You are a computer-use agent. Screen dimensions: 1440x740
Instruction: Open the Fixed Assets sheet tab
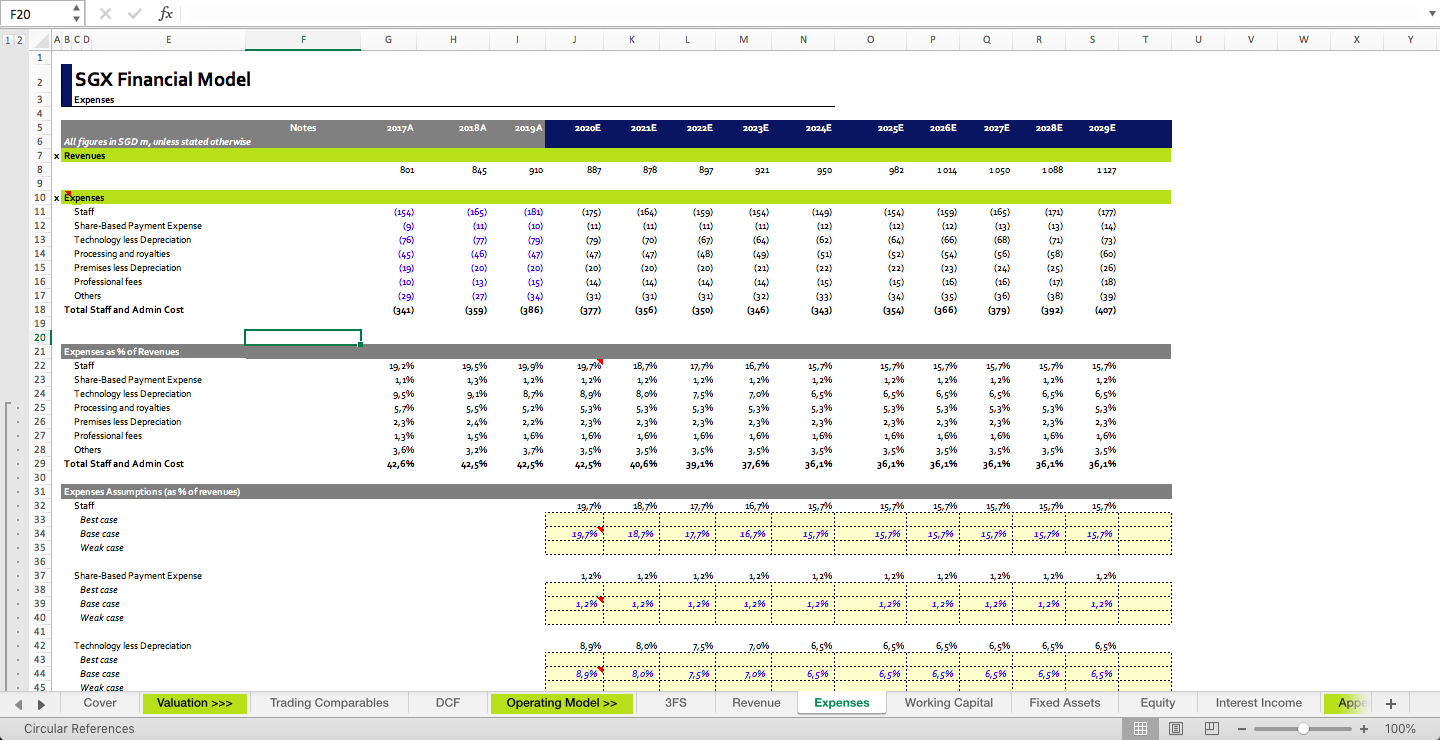click(1065, 703)
